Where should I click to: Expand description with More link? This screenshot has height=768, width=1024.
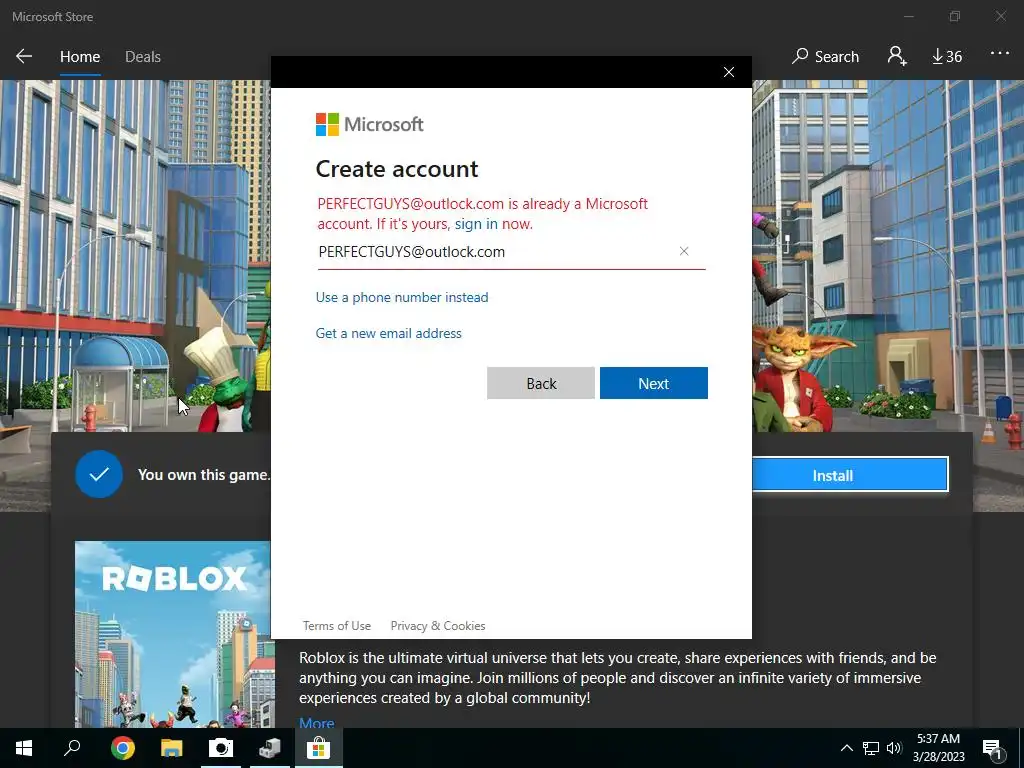click(317, 722)
